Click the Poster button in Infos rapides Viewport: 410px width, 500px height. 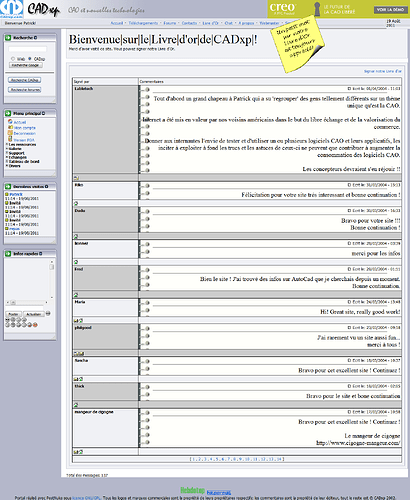coord(13,314)
